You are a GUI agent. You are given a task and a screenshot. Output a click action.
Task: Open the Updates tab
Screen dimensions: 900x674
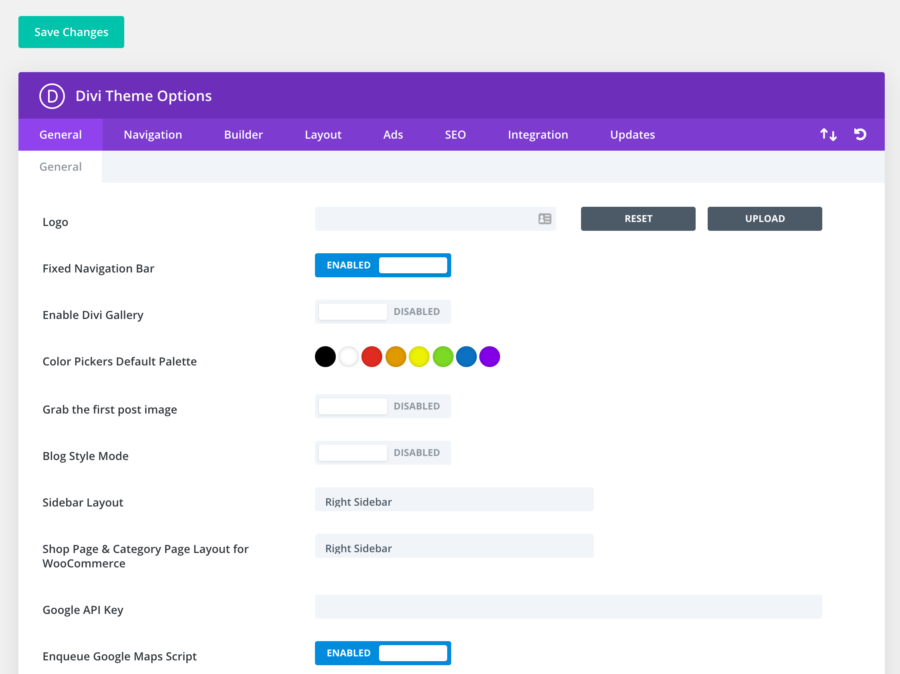pos(633,135)
